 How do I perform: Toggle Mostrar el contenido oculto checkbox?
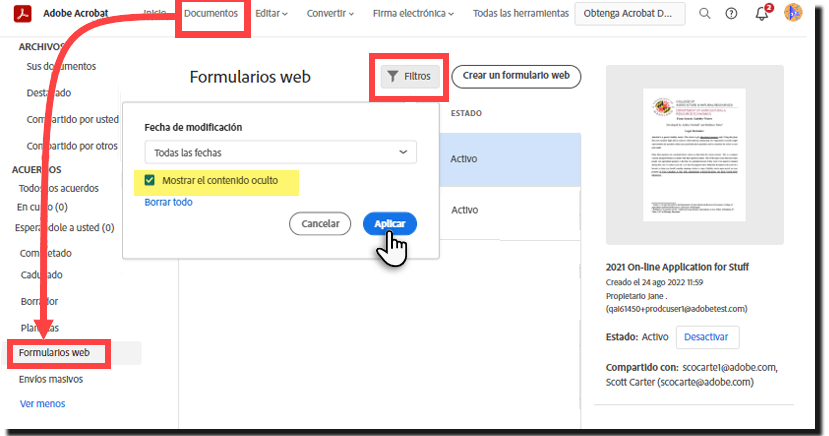[x=150, y=180]
